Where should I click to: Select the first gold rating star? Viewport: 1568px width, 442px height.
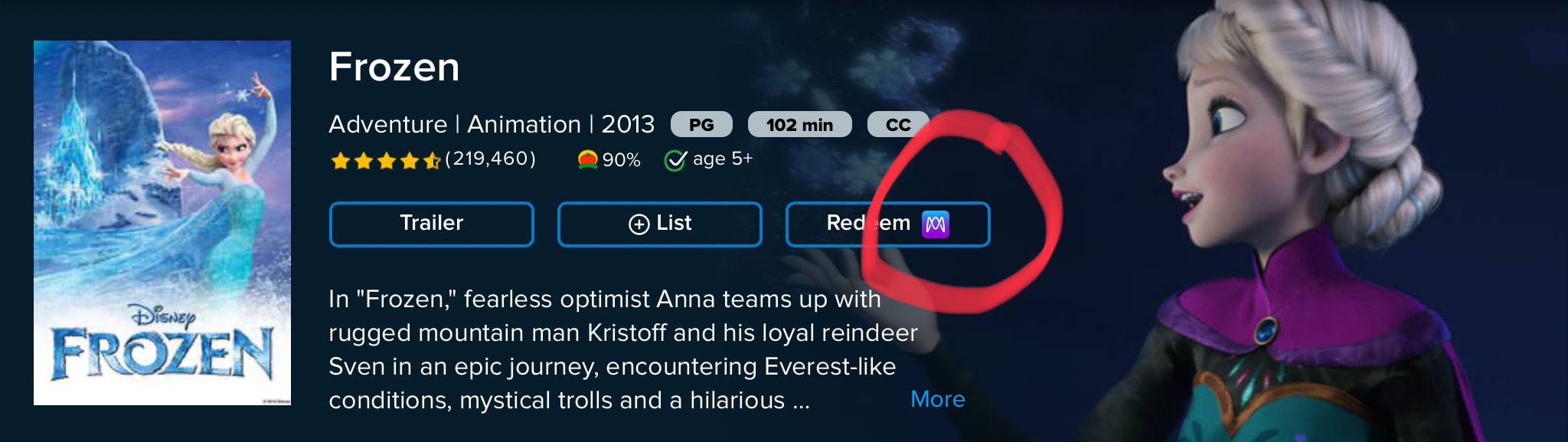coord(340,160)
